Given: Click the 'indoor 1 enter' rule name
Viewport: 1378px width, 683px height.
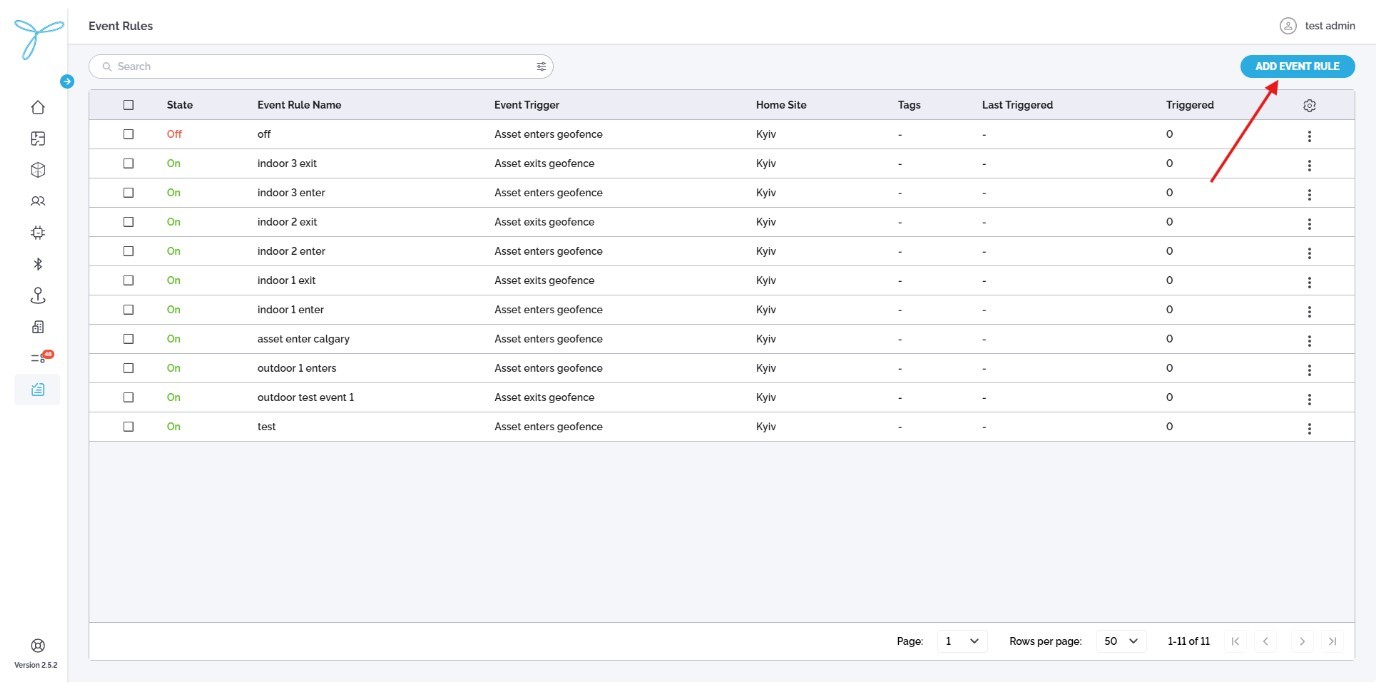Looking at the screenshot, I should 291,310.
